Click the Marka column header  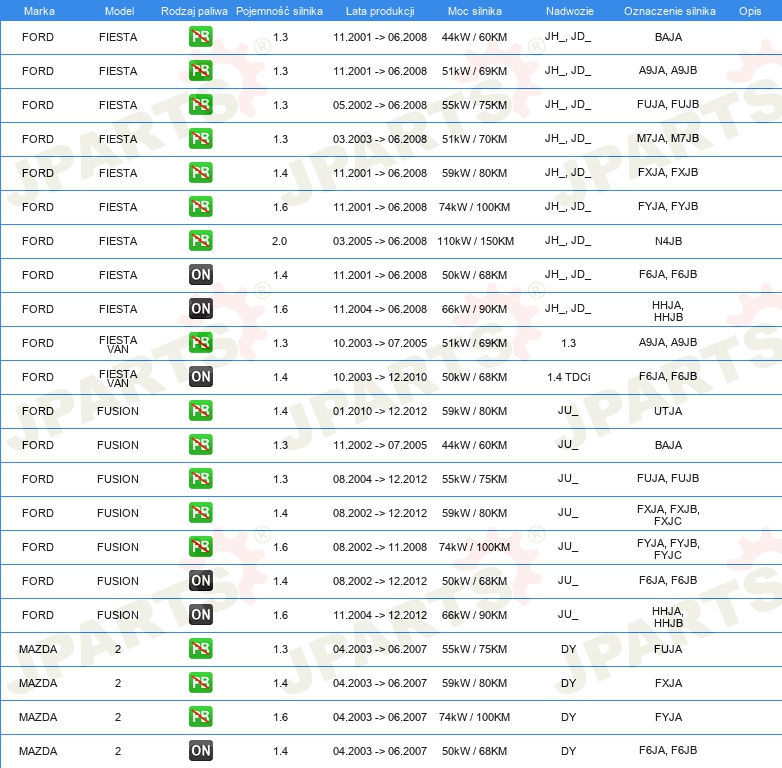(39, 11)
